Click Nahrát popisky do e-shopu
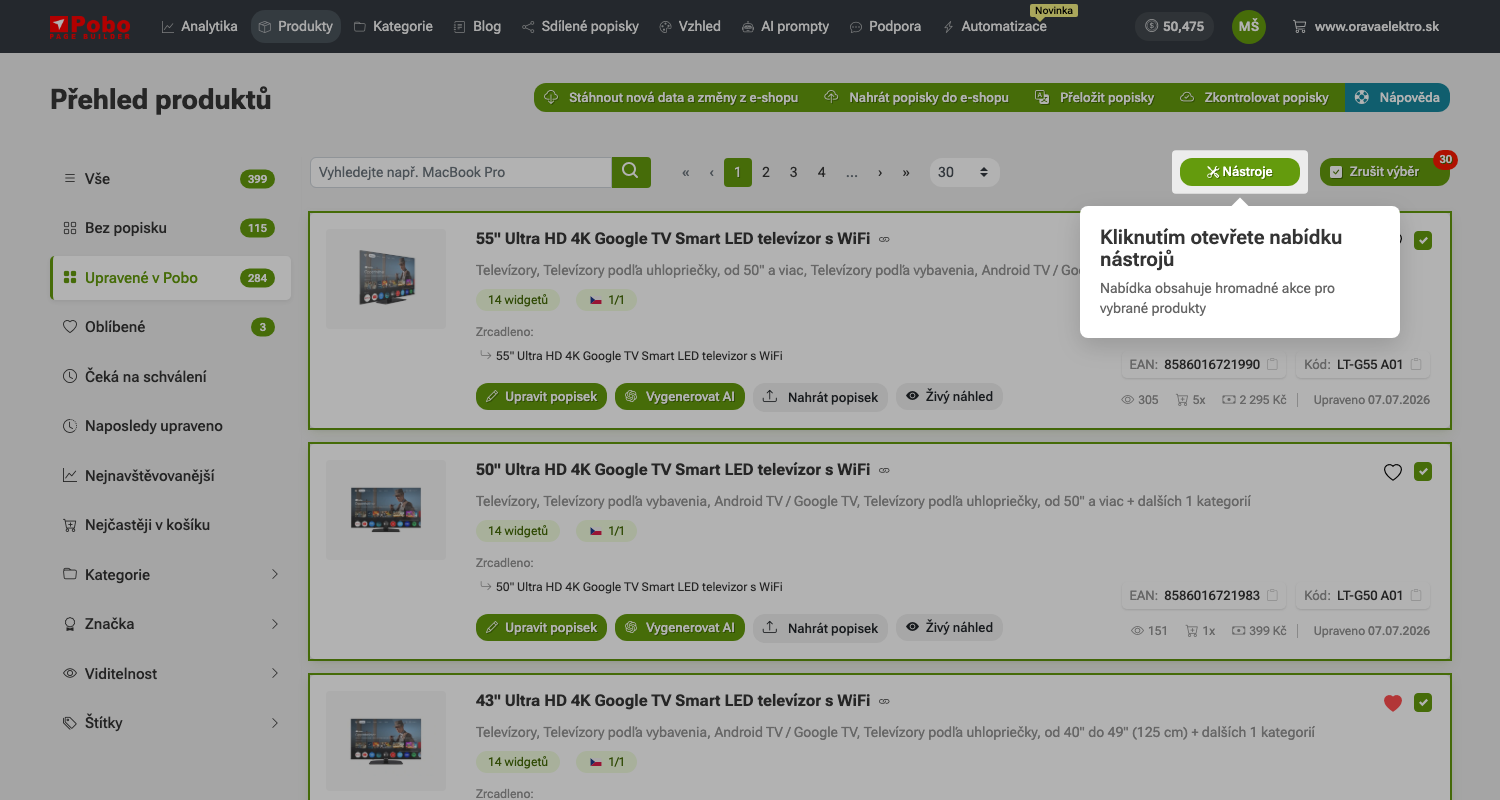 click(916, 97)
